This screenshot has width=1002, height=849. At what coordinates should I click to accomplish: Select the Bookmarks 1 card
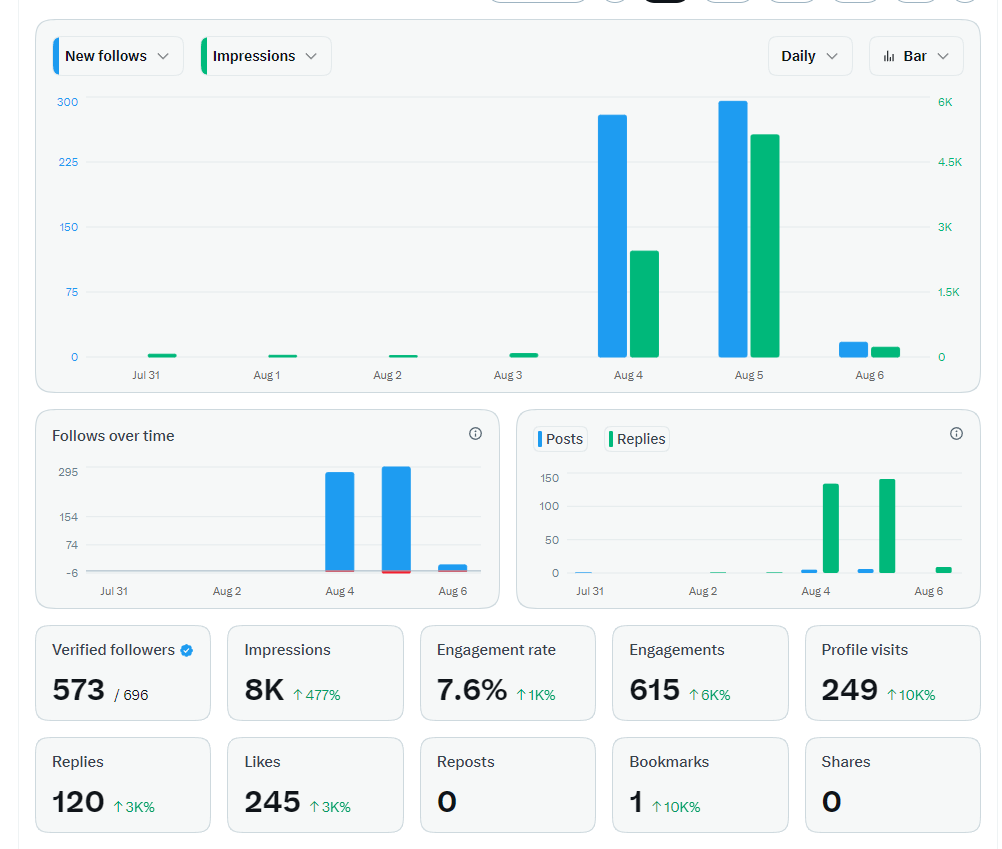(x=700, y=785)
